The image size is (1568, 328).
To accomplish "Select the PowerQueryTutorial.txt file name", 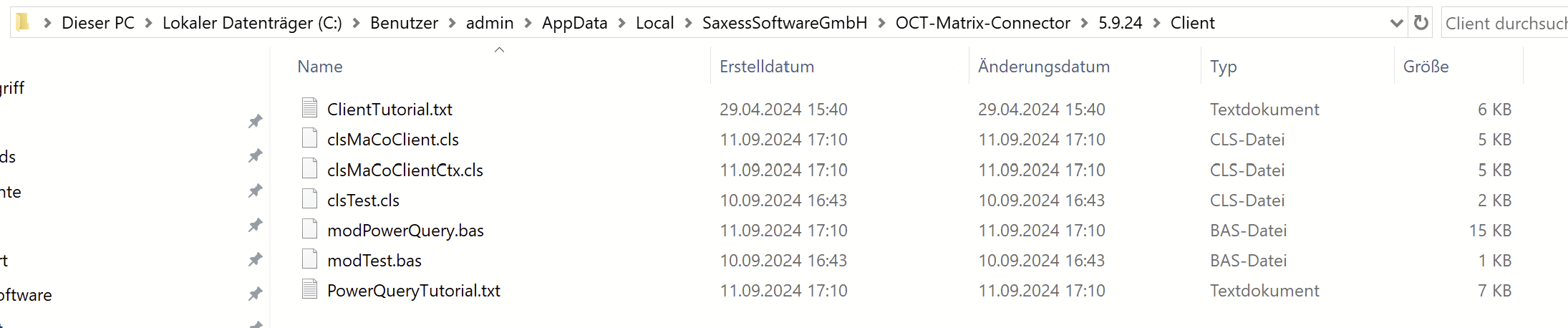I will (413, 291).
